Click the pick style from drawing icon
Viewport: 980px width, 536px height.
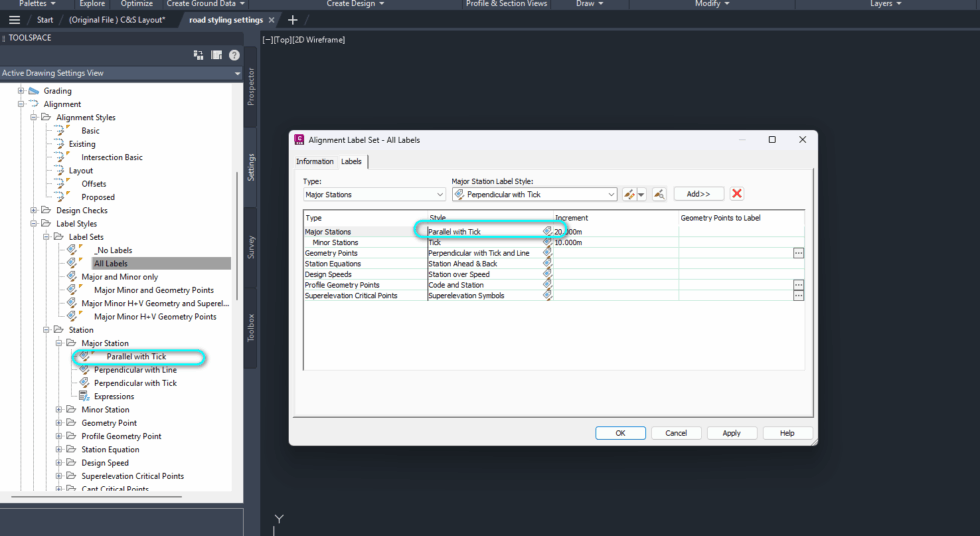tap(659, 194)
